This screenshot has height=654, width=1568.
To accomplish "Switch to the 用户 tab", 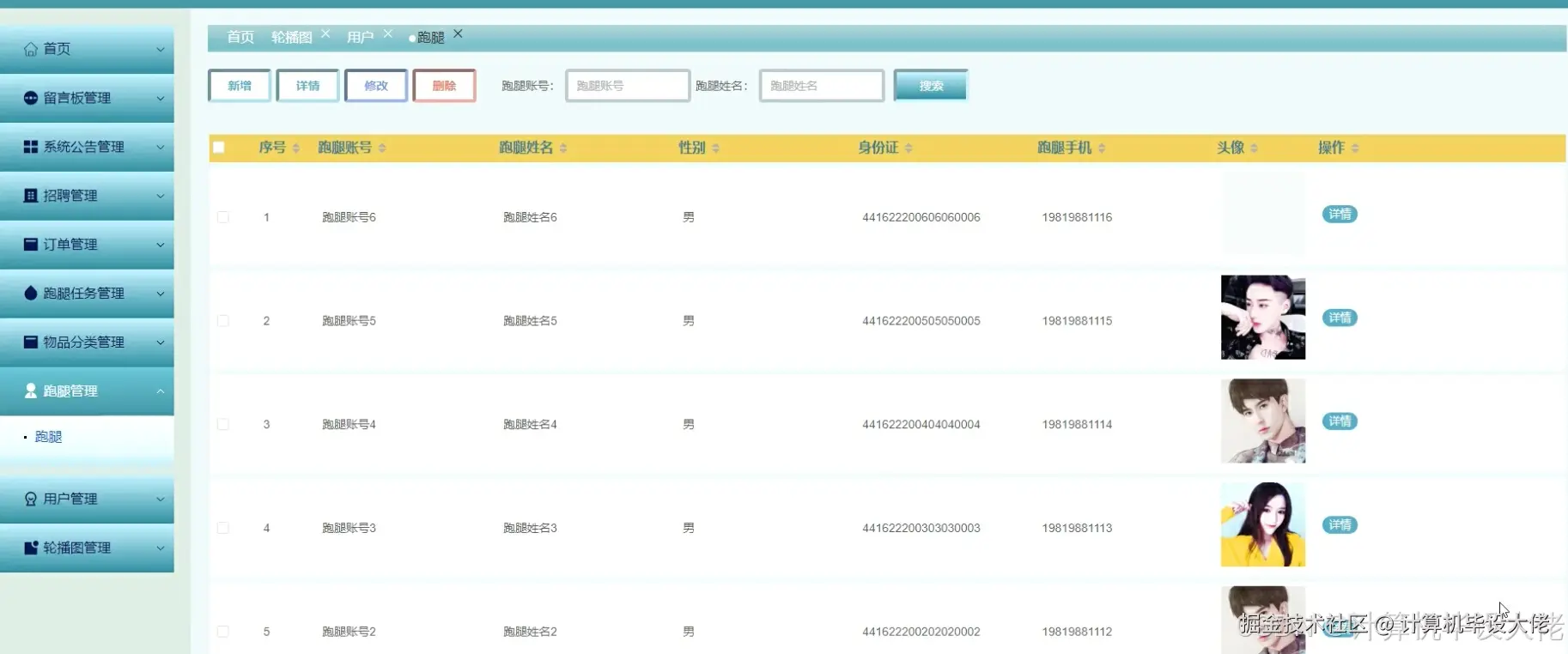I will pos(360,37).
